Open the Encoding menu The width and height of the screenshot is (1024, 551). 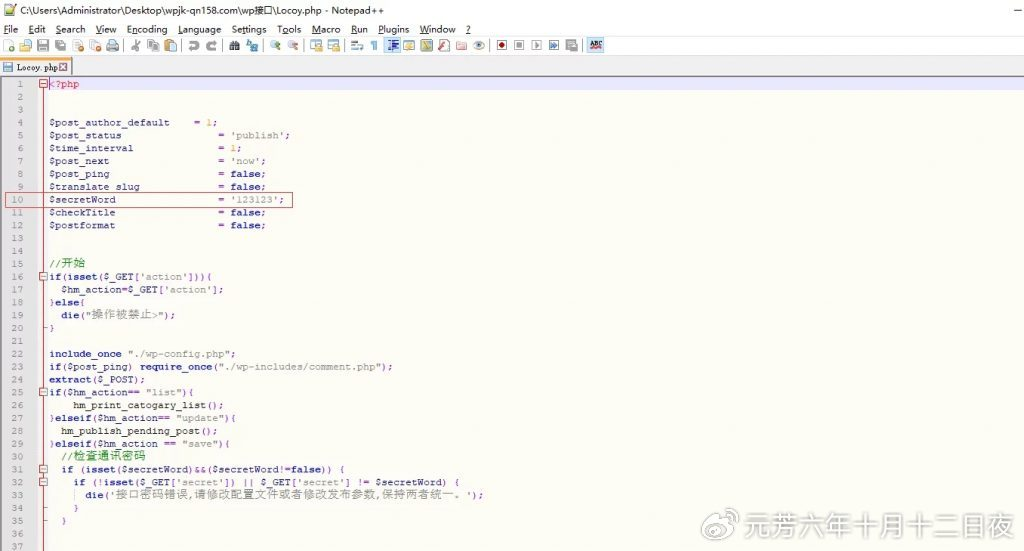click(147, 29)
